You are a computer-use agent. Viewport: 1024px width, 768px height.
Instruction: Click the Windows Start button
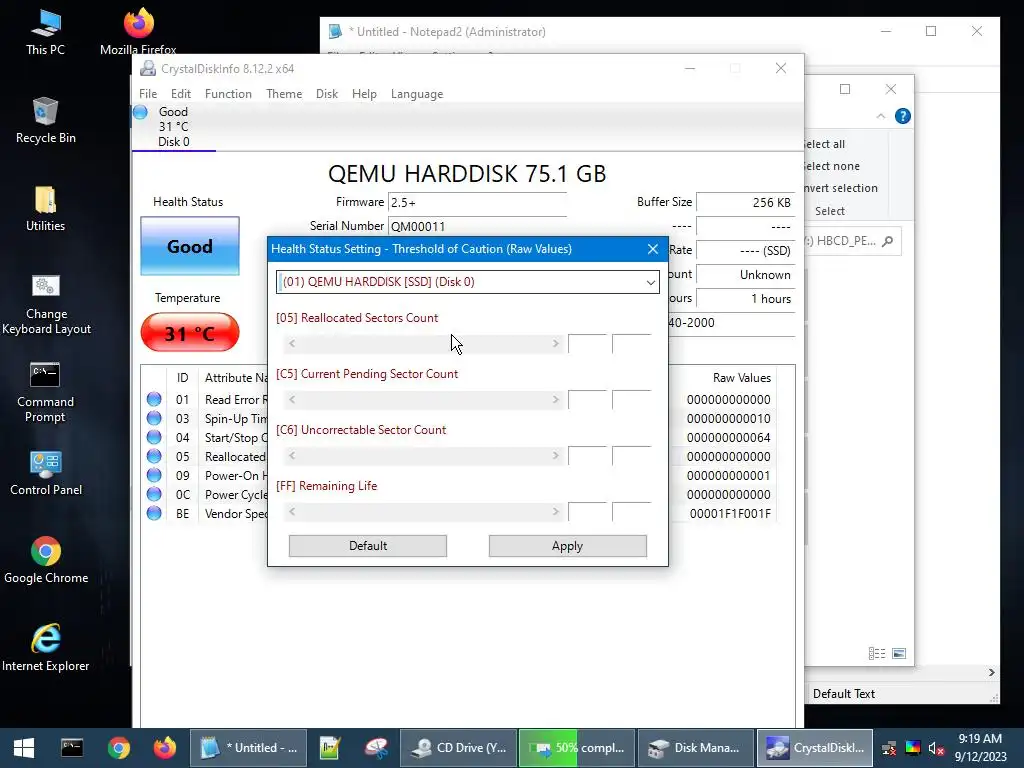tap(24, 748)
